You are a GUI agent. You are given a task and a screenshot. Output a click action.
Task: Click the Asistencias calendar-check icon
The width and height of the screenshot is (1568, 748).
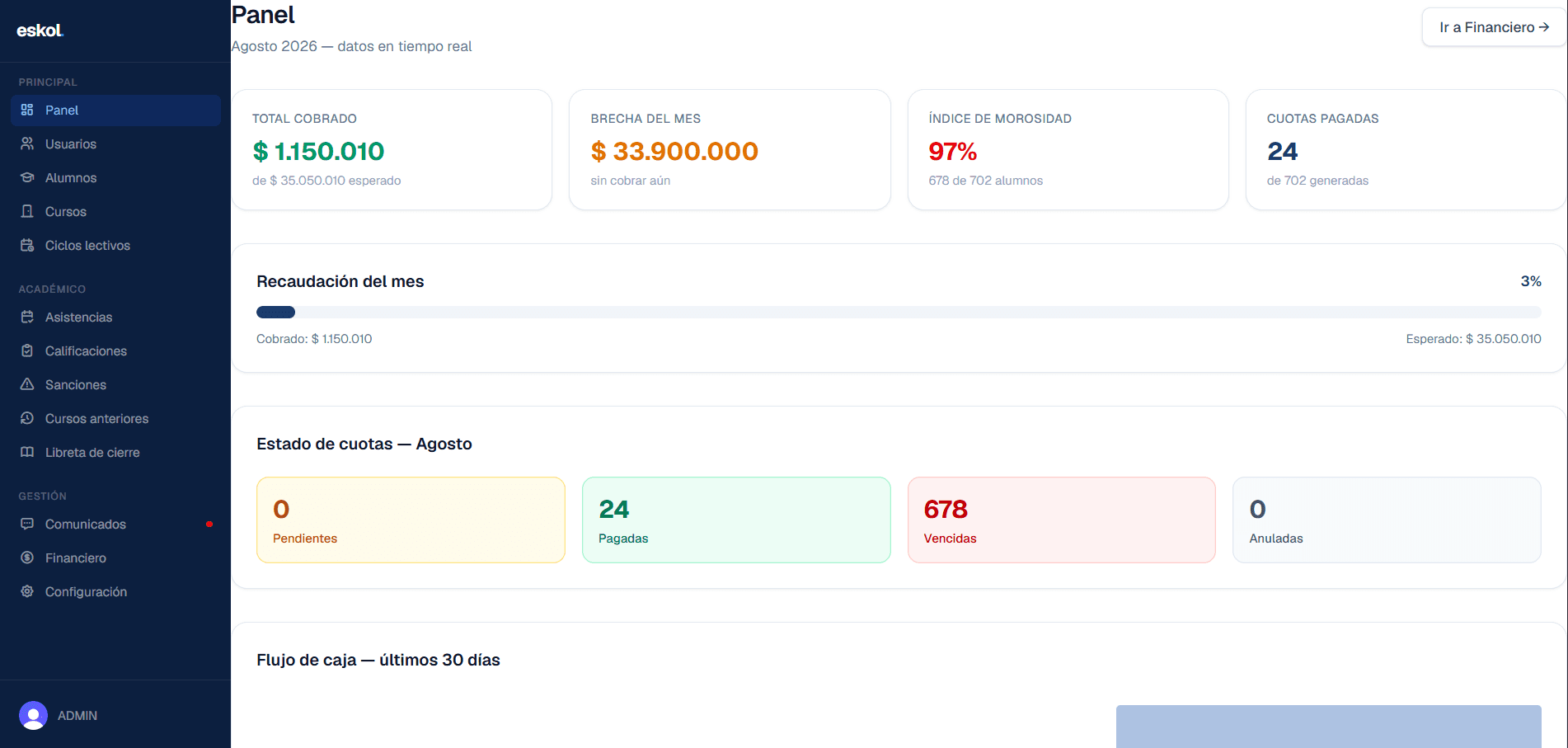tap(27, 317)
